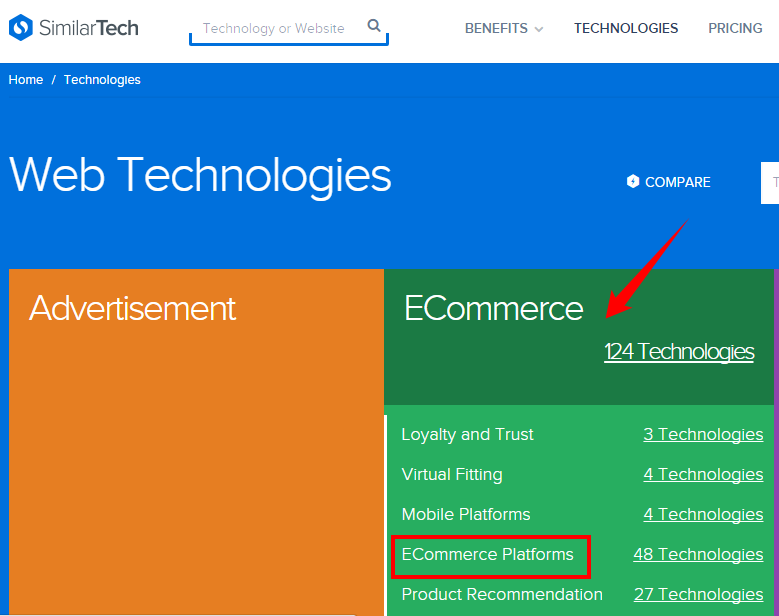
Task: Select Product Recommendation category
Action: [x=502, y=594]
